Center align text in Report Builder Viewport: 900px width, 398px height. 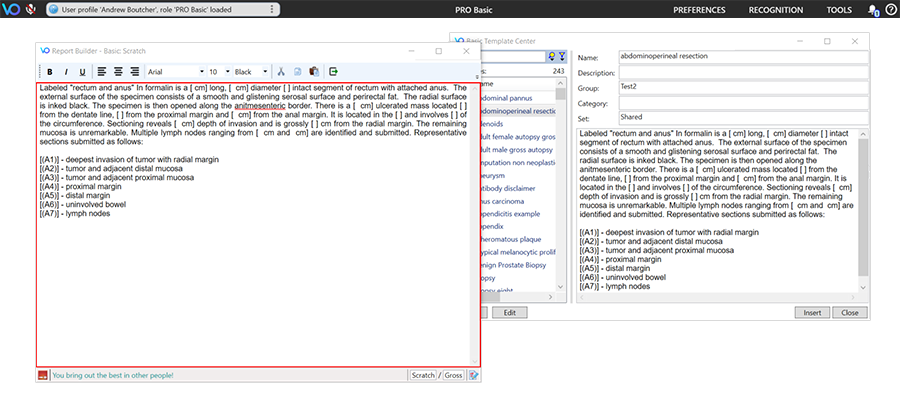118,72
